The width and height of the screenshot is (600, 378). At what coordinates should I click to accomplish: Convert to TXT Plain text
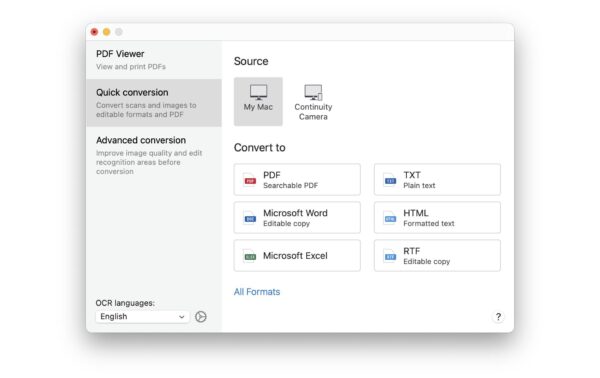tap(437, 179)
